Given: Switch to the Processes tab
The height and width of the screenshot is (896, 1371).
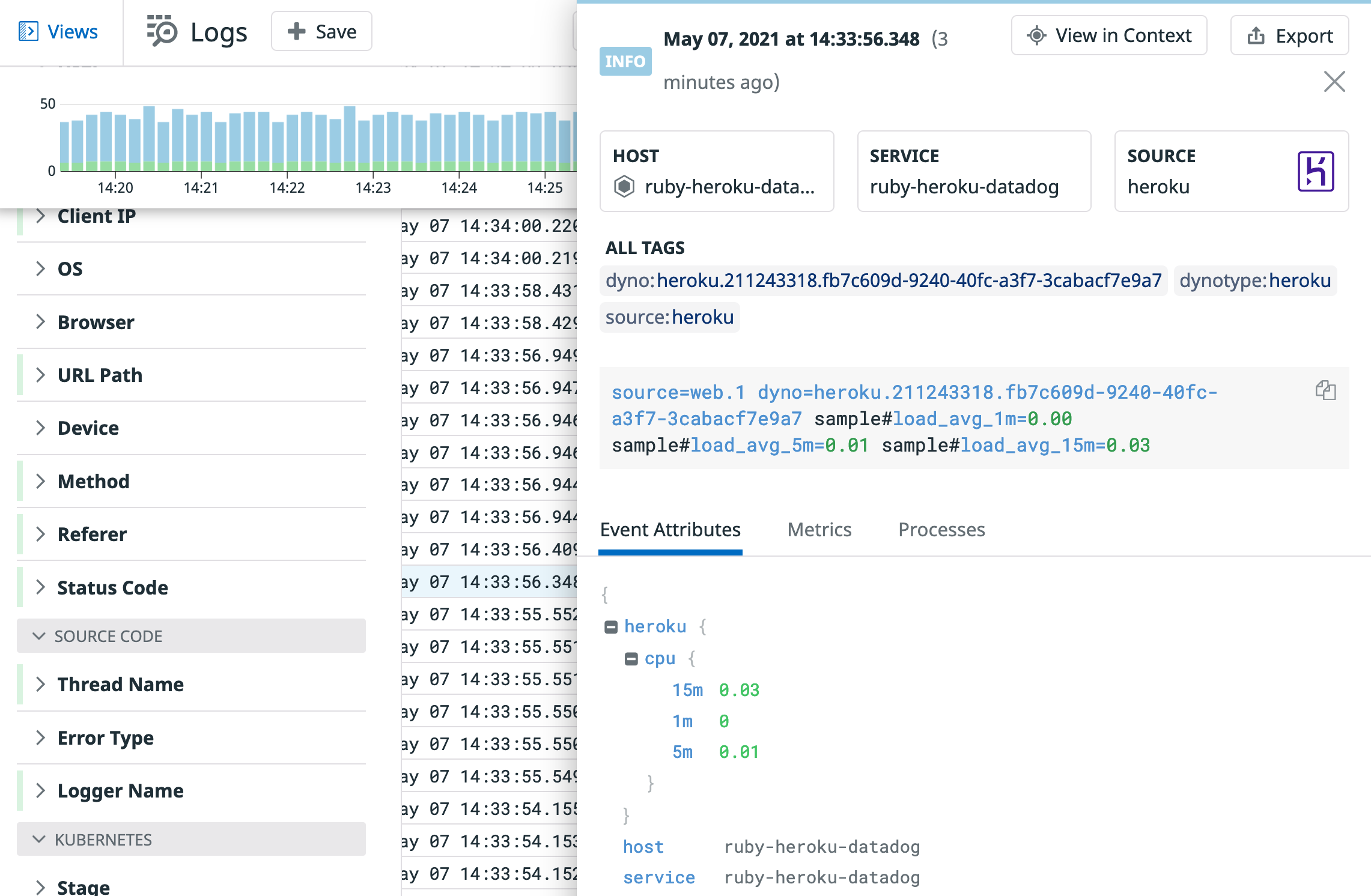Looking at the screenshot, I should click(941, 530).
